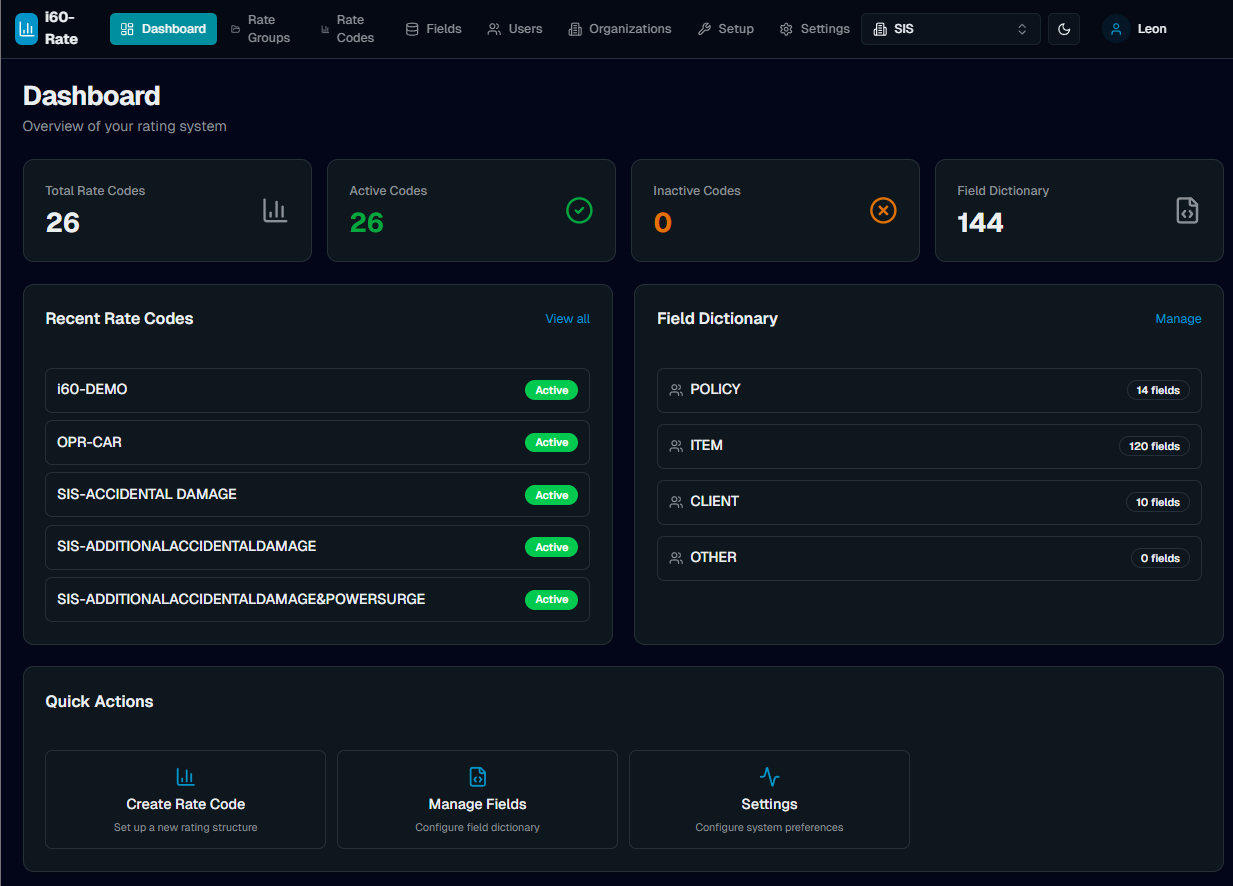Click the i60-Rate logo icon
Screen dimensions: 1233x886
click(25, 28)
